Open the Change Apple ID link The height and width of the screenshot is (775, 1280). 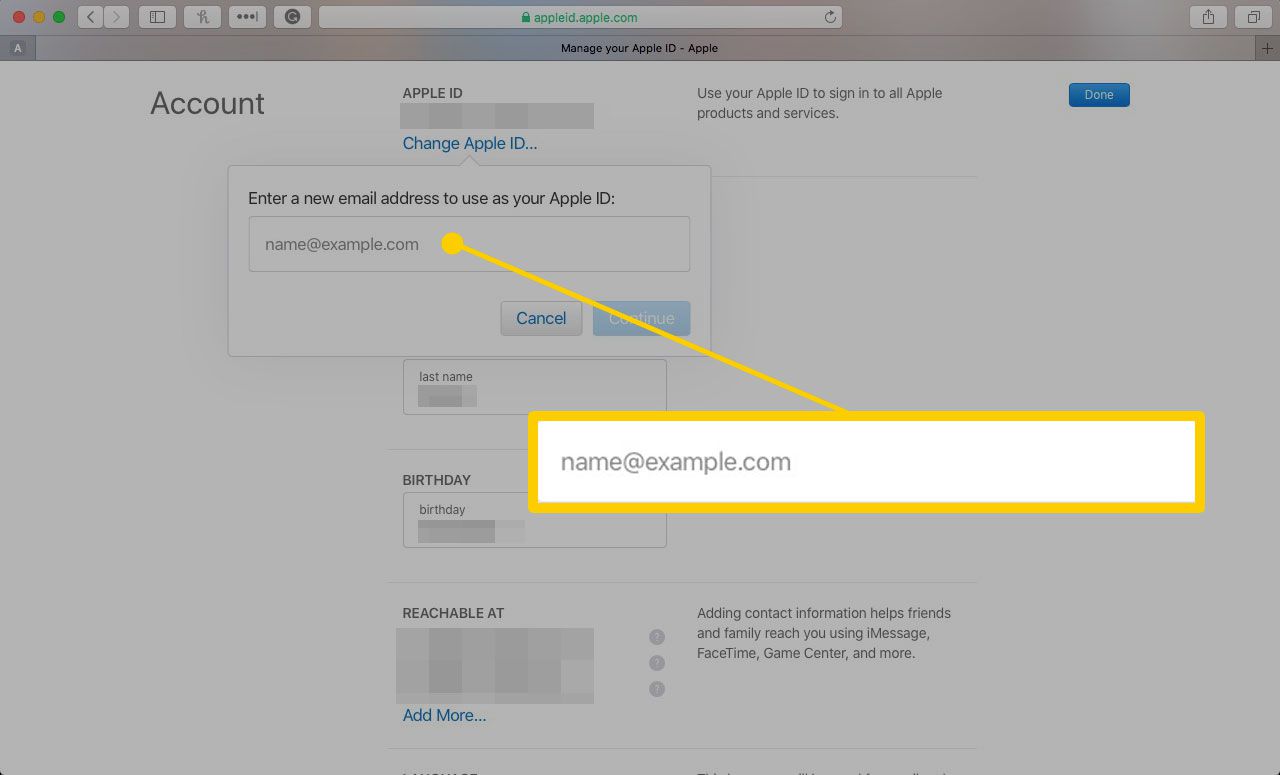coord(470,143)
